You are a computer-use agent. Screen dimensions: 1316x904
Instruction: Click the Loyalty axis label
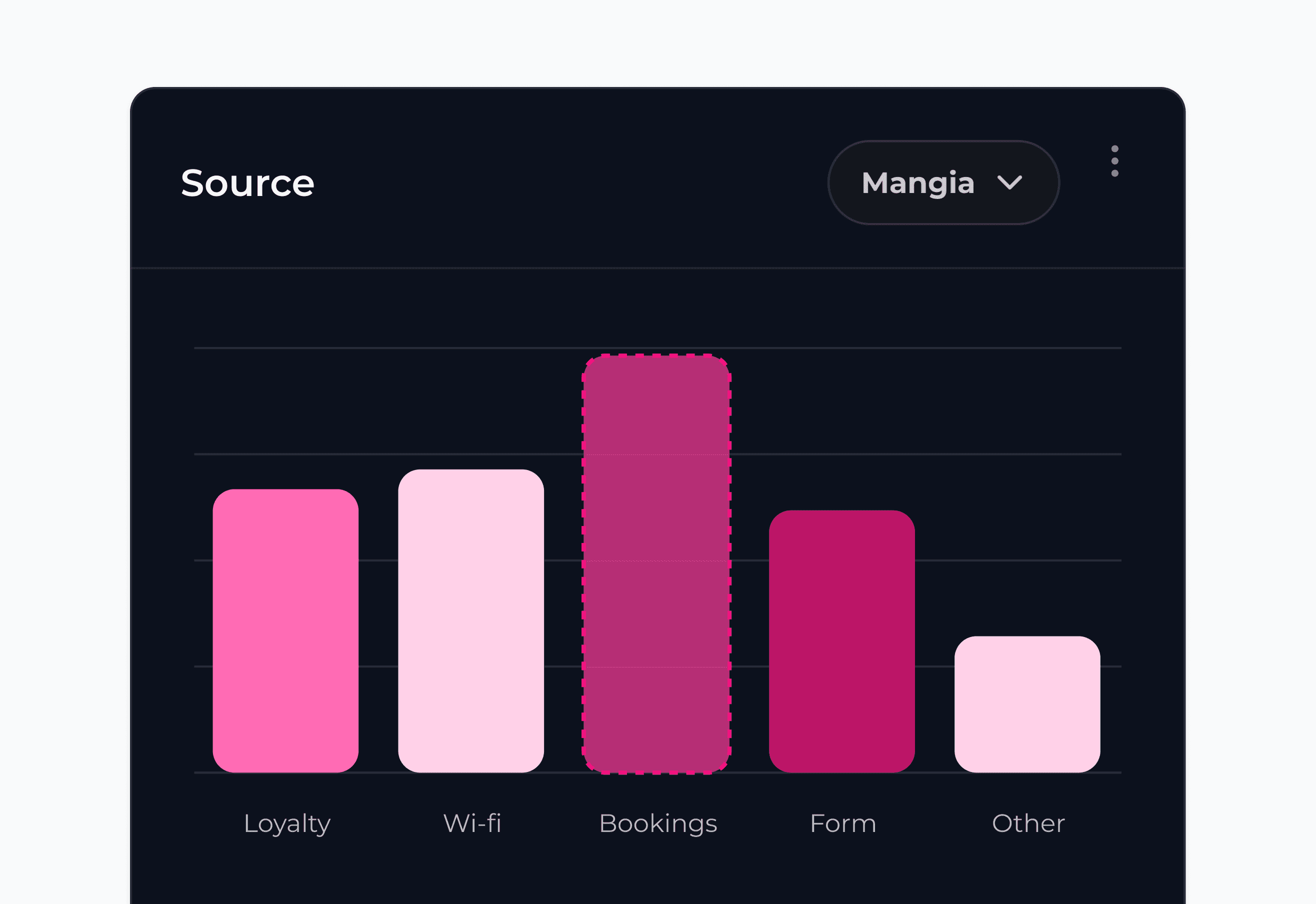pos(286,823)
